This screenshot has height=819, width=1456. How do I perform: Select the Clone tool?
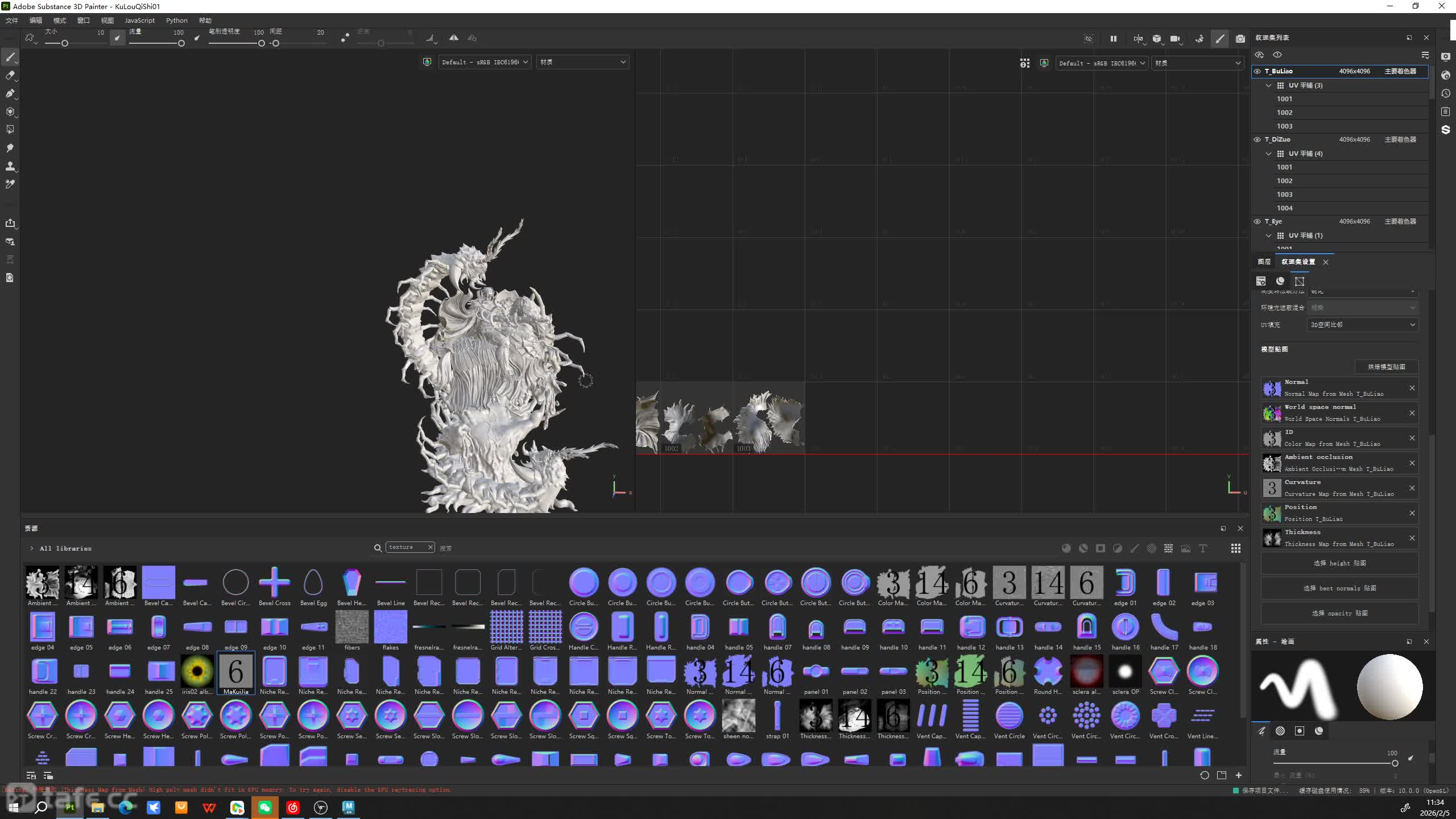pos(10,166)
